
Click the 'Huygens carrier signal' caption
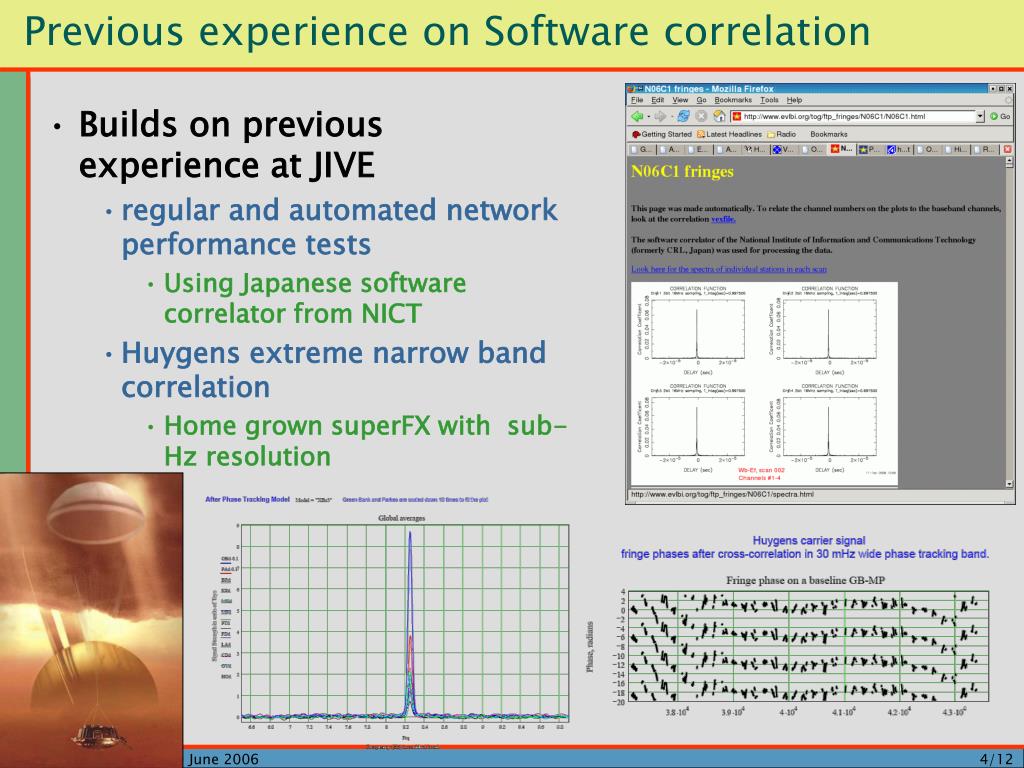808,541
